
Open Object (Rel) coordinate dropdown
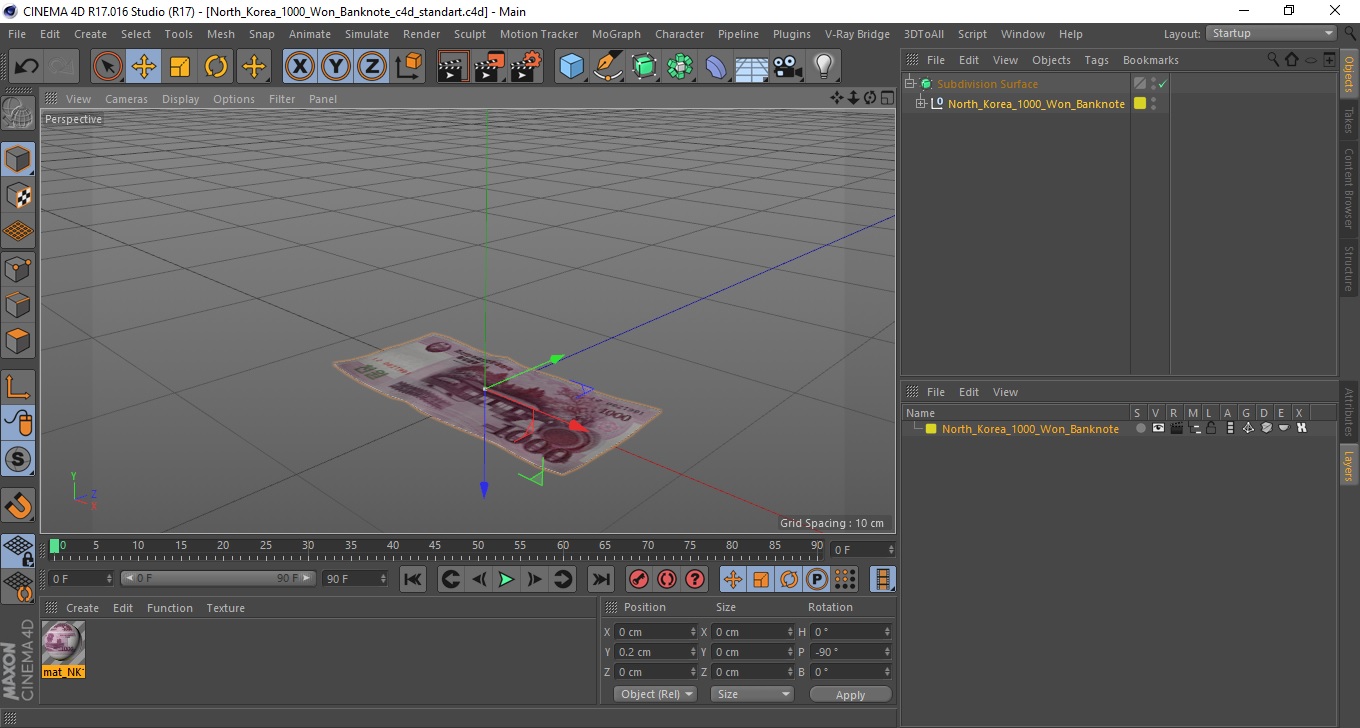tap(656, 694)
